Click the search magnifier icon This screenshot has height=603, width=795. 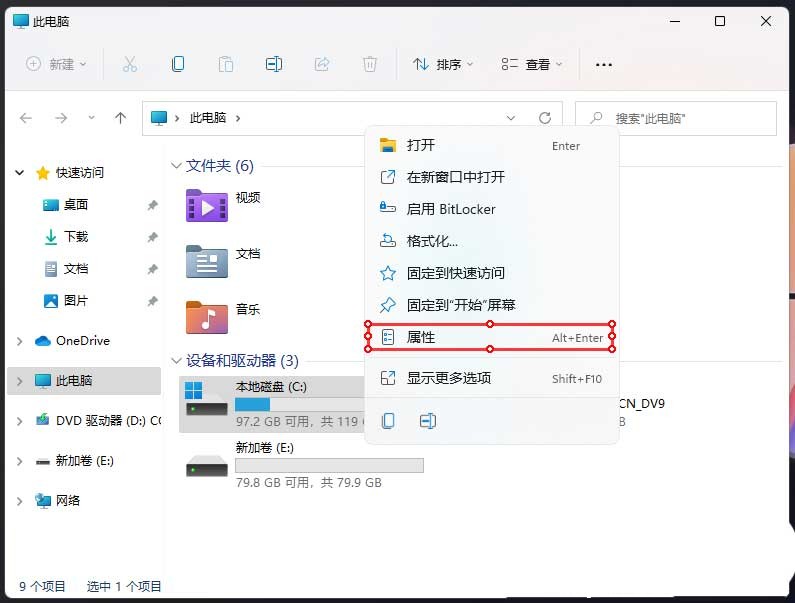coord(596,118)
